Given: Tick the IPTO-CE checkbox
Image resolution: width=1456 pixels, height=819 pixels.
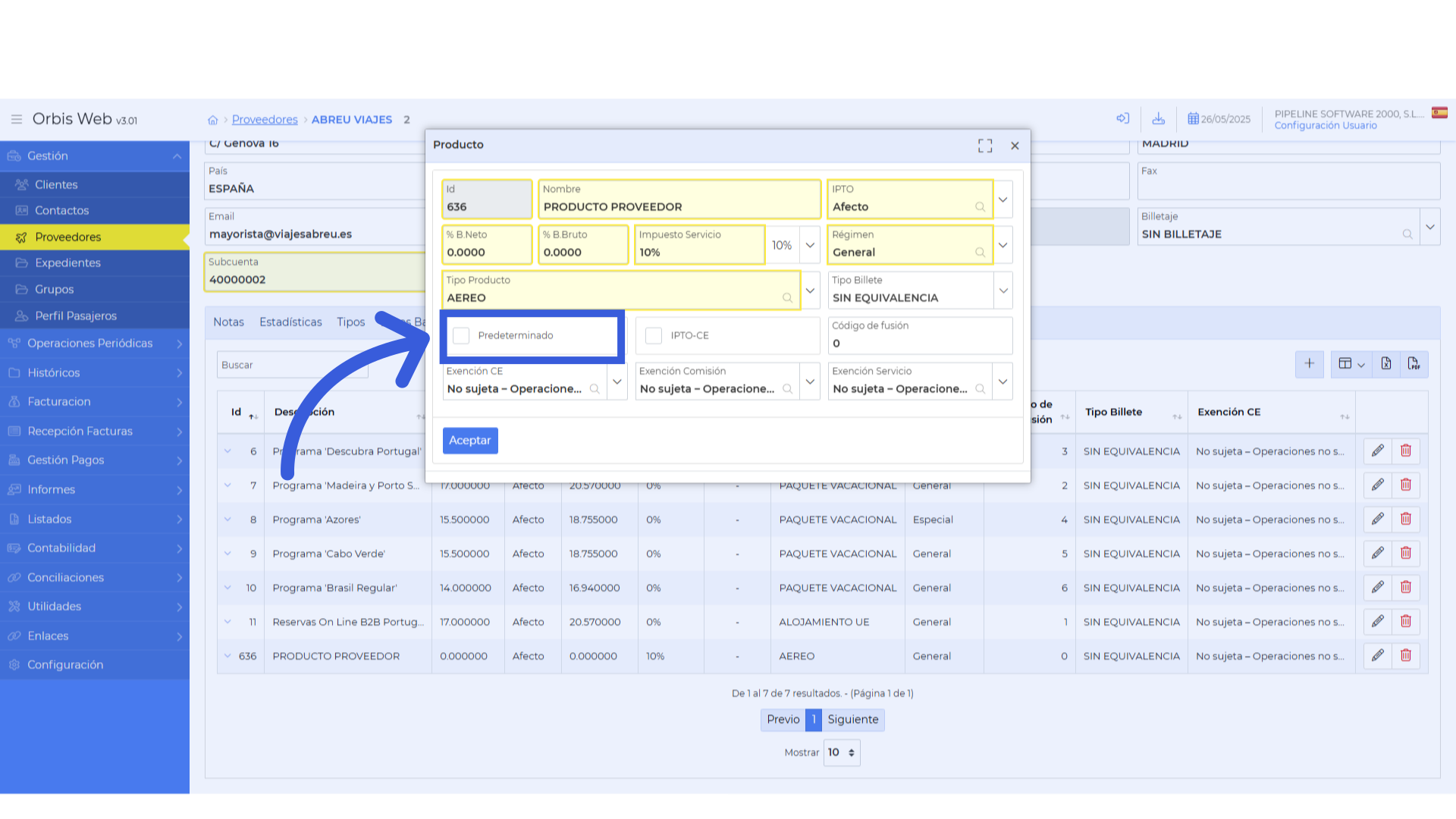Looking at the screenshot, I should coord(654,335).
